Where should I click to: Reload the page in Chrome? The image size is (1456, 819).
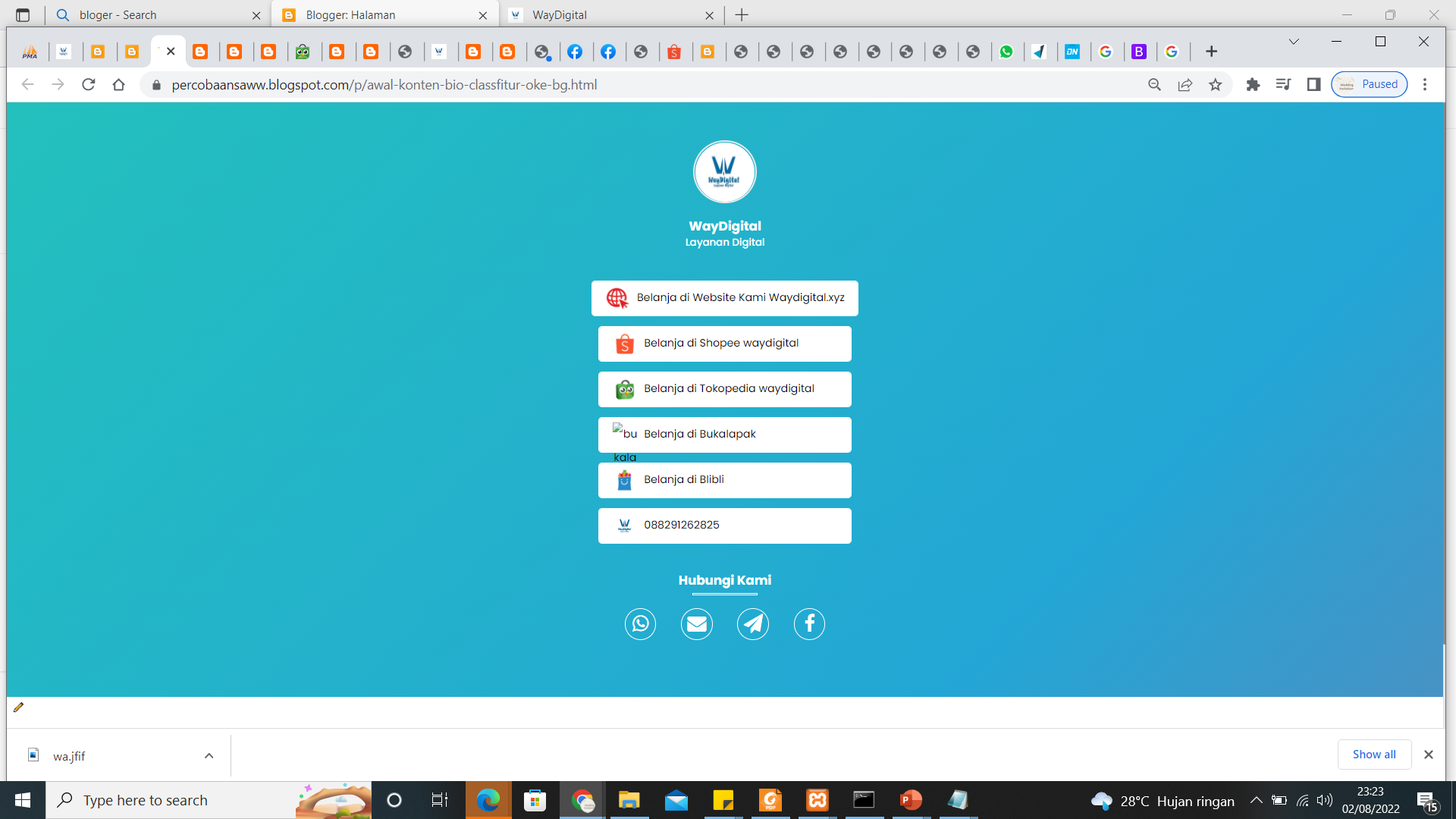89,85
